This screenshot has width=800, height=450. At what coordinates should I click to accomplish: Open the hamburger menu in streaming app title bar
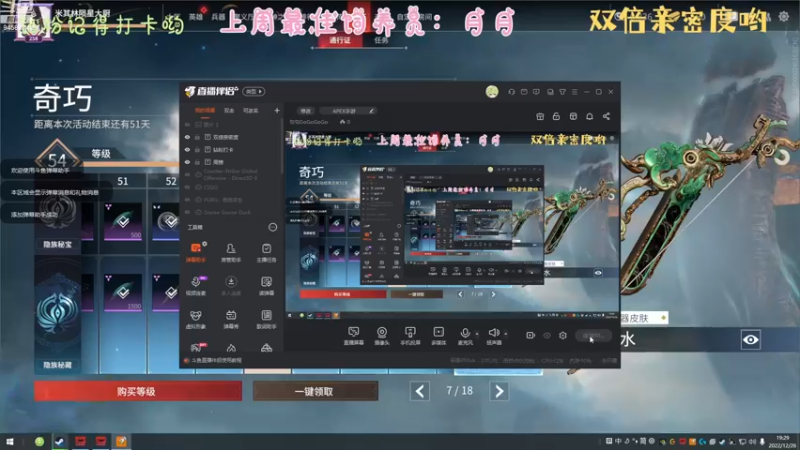point(574,92)
